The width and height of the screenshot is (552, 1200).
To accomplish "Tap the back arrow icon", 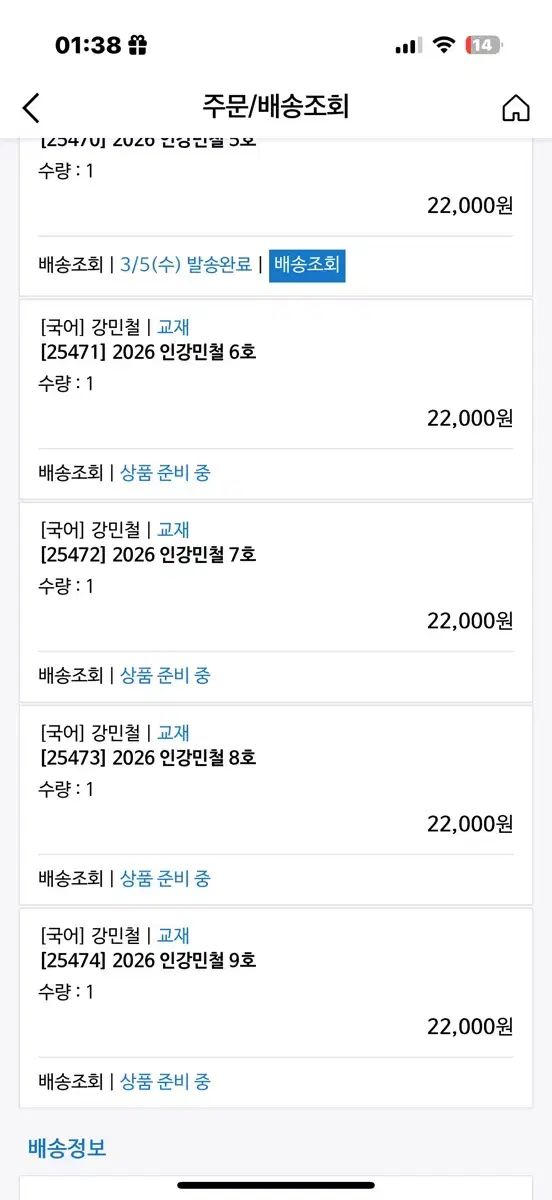I will [x=31, y=107].
